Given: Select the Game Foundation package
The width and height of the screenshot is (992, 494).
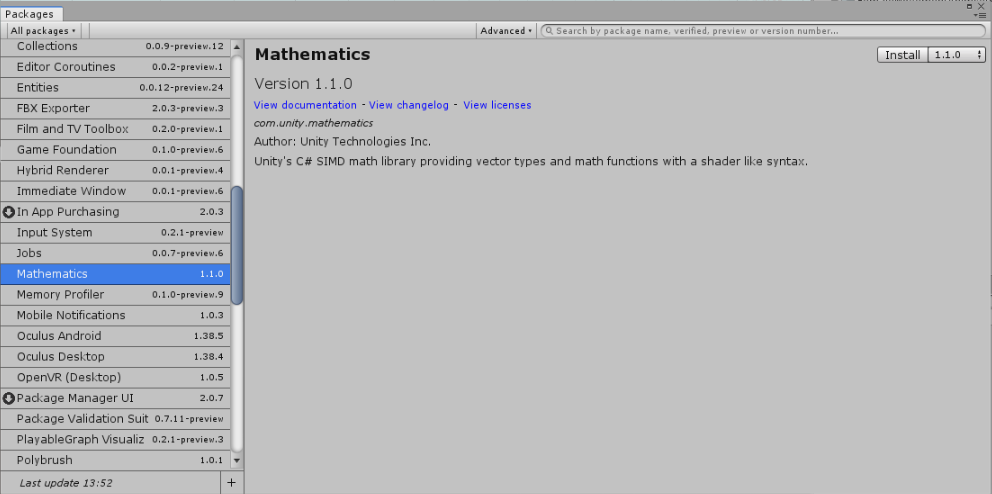Looking at the screenshot, I should 115,150.
